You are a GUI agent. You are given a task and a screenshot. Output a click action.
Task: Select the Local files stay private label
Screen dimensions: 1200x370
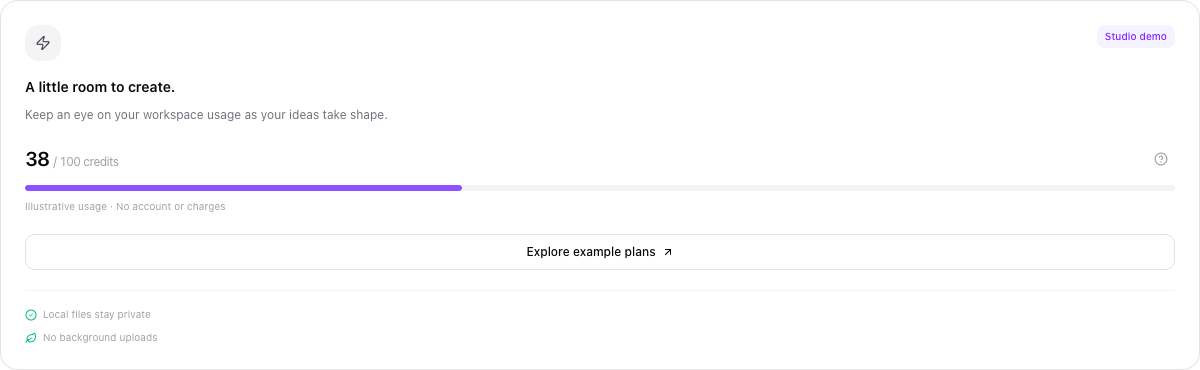[97, 314]
